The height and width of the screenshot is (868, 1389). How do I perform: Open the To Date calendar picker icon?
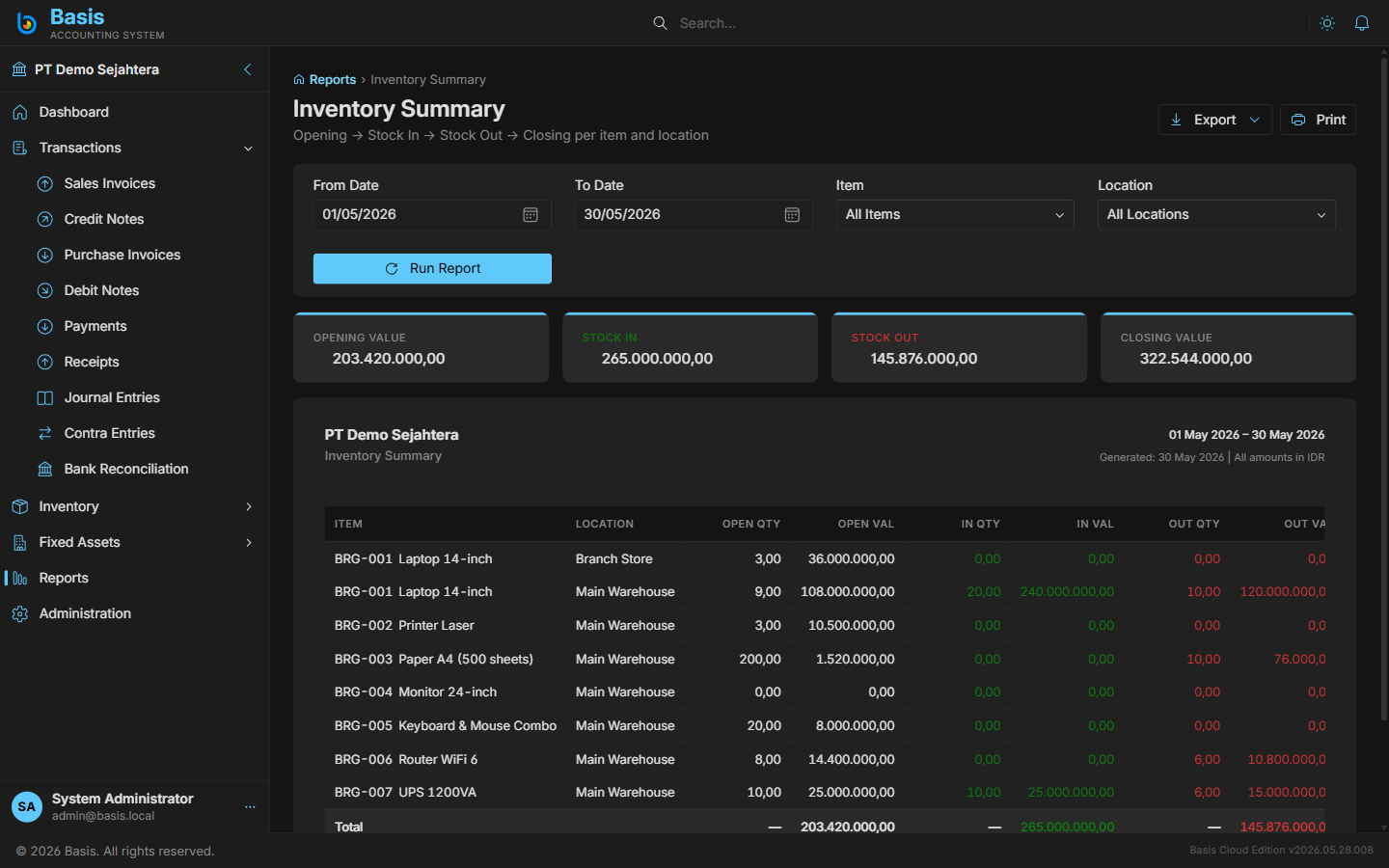[792, 215]
